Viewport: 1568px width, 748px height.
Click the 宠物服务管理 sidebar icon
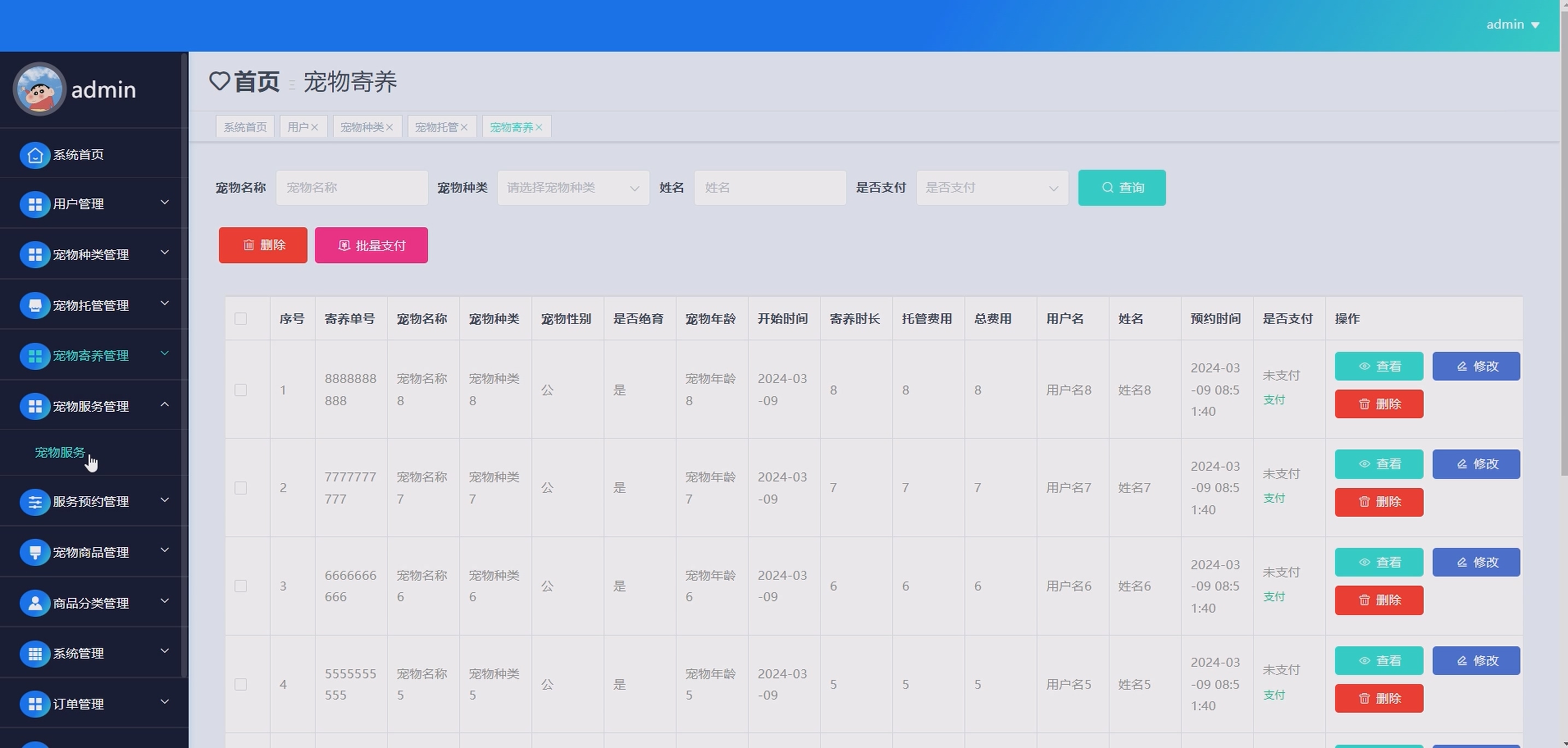pyautogui.click(x=34, y=406)
